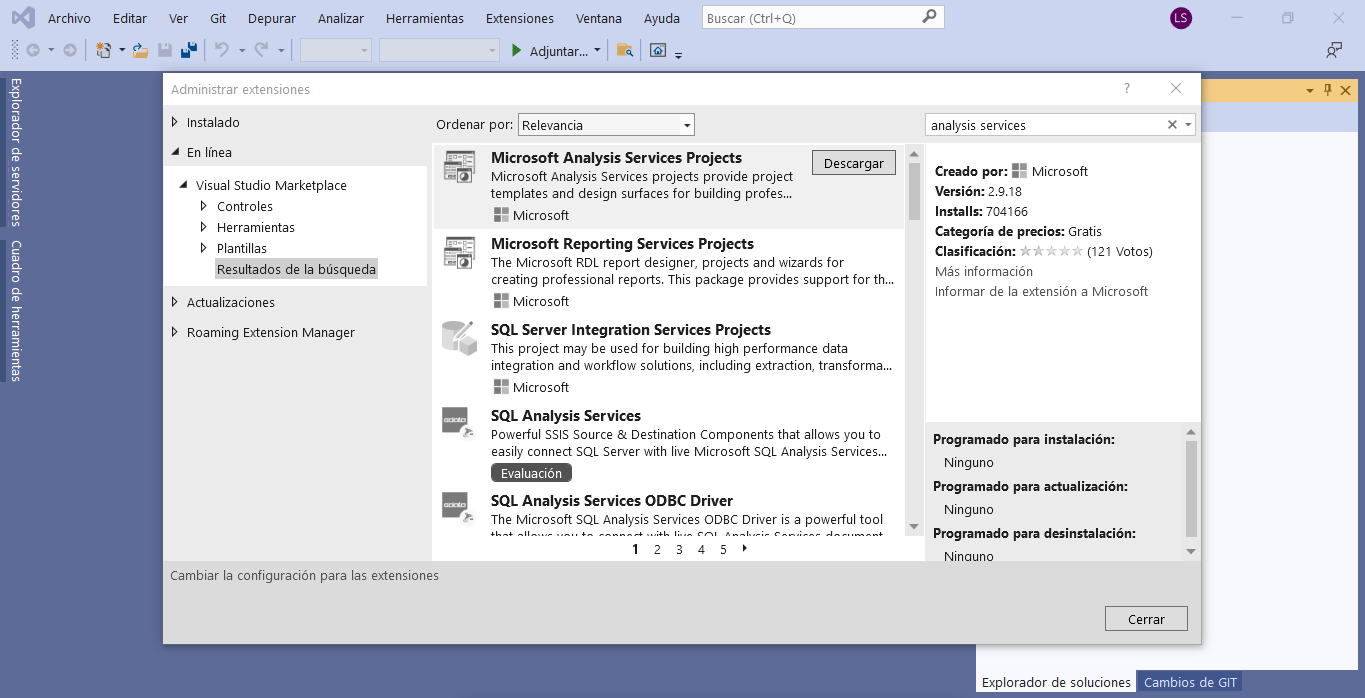Viewport: 1365px width, 698px height.
Task: Switch to the Cambios de GIT tab
Action: click(1190, 682)
